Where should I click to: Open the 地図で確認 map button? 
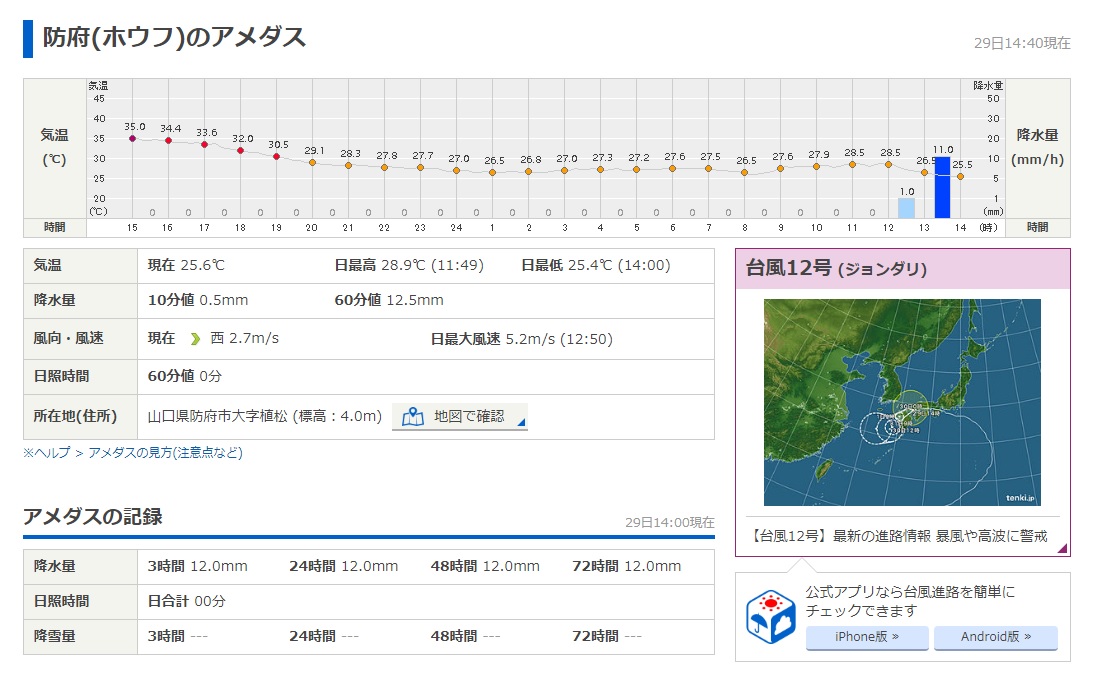click(x=459, y=417)
